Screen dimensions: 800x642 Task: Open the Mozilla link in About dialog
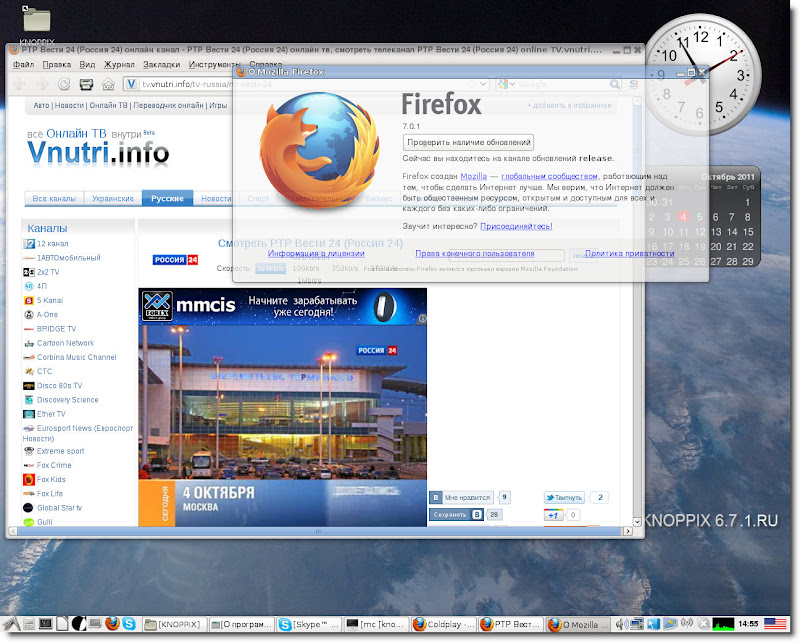pyautogui.click(x=473, y=176)
